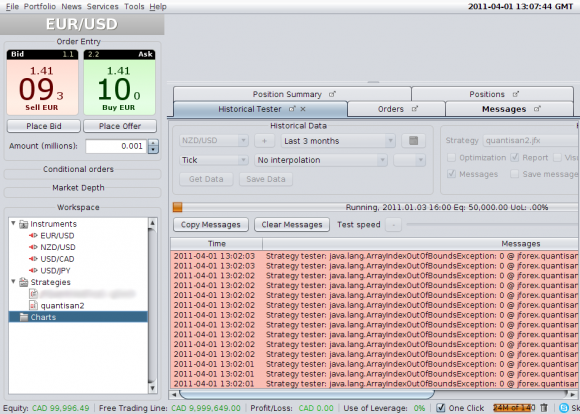Click the Test speed slider track
Viewport: 580px width, 414px height.
point(492,224)
